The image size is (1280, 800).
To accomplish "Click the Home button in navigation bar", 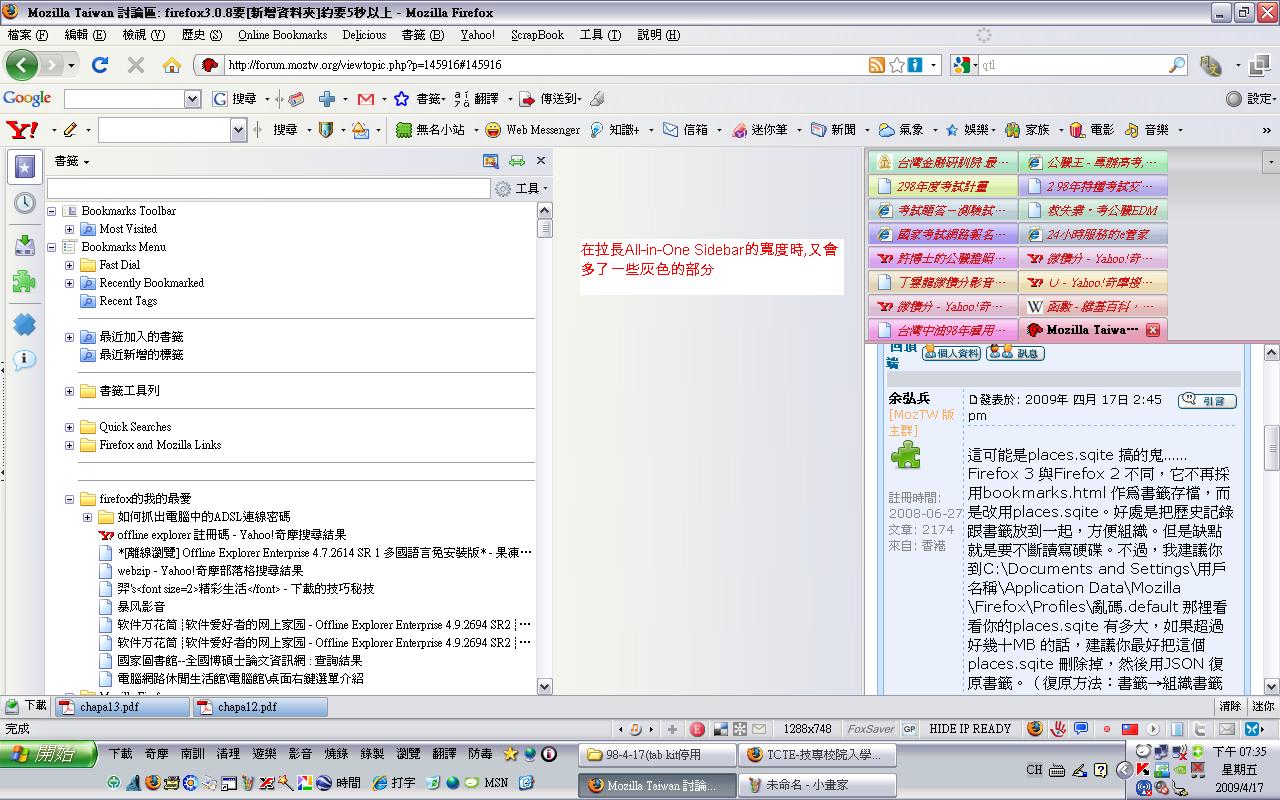I will [x=172, y=65].
